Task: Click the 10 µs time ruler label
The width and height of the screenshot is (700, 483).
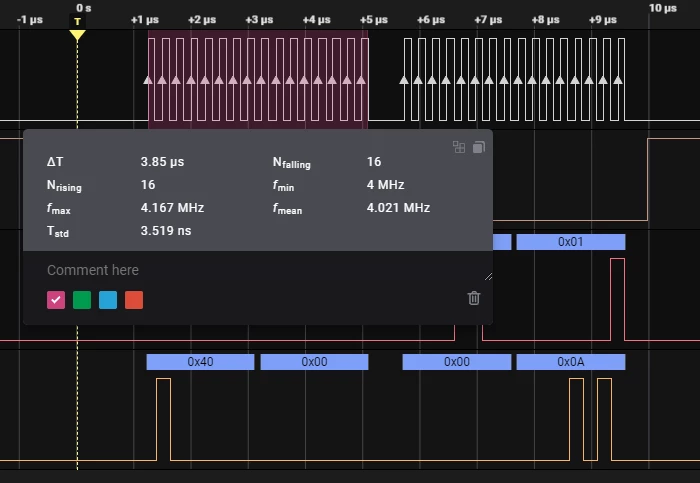Action: 662,8
